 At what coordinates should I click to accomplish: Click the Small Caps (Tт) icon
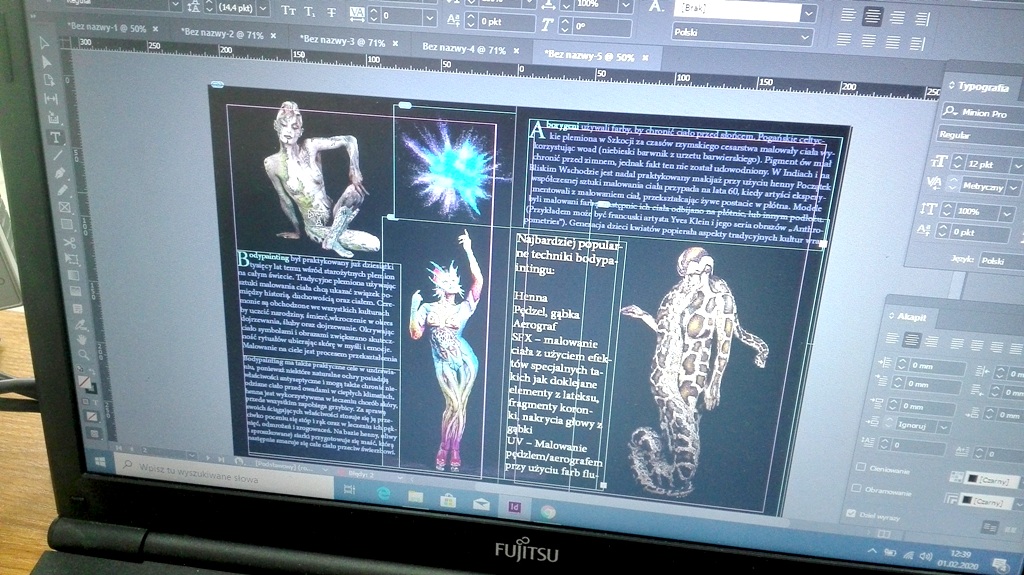coord(288,10)
